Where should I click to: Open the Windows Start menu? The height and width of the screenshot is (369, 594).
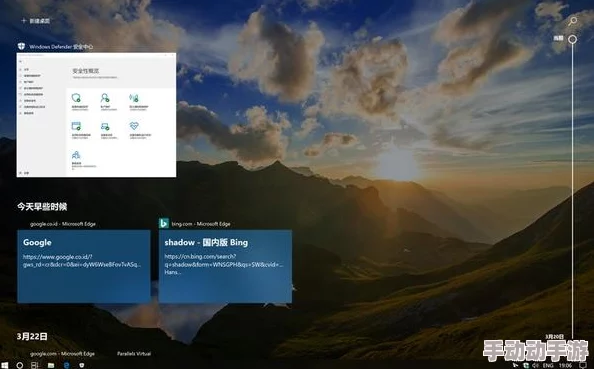[x=5, y=365]
